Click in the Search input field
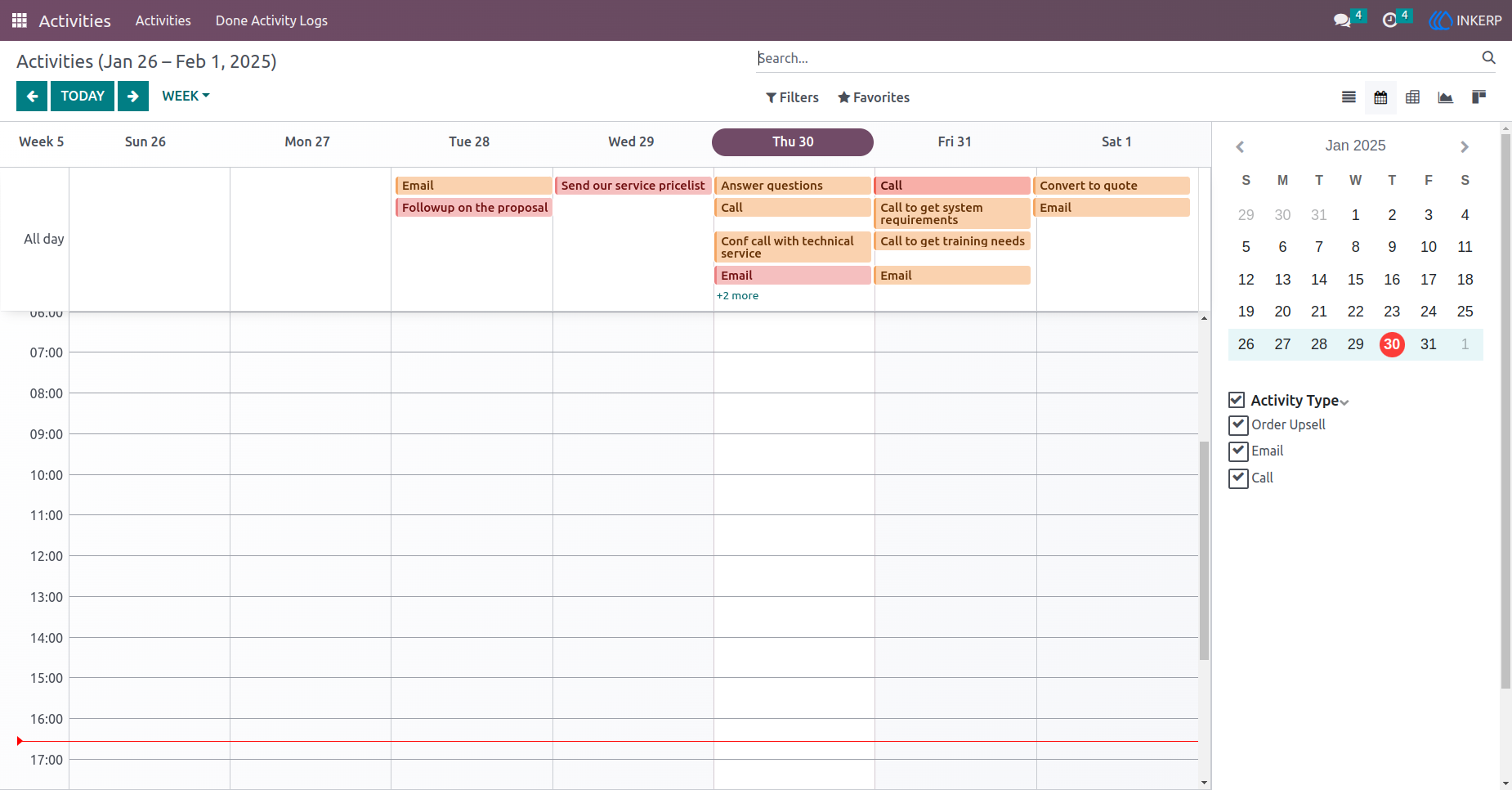Viewport: 1512px width, 790px height. (x=1117, y=58)
